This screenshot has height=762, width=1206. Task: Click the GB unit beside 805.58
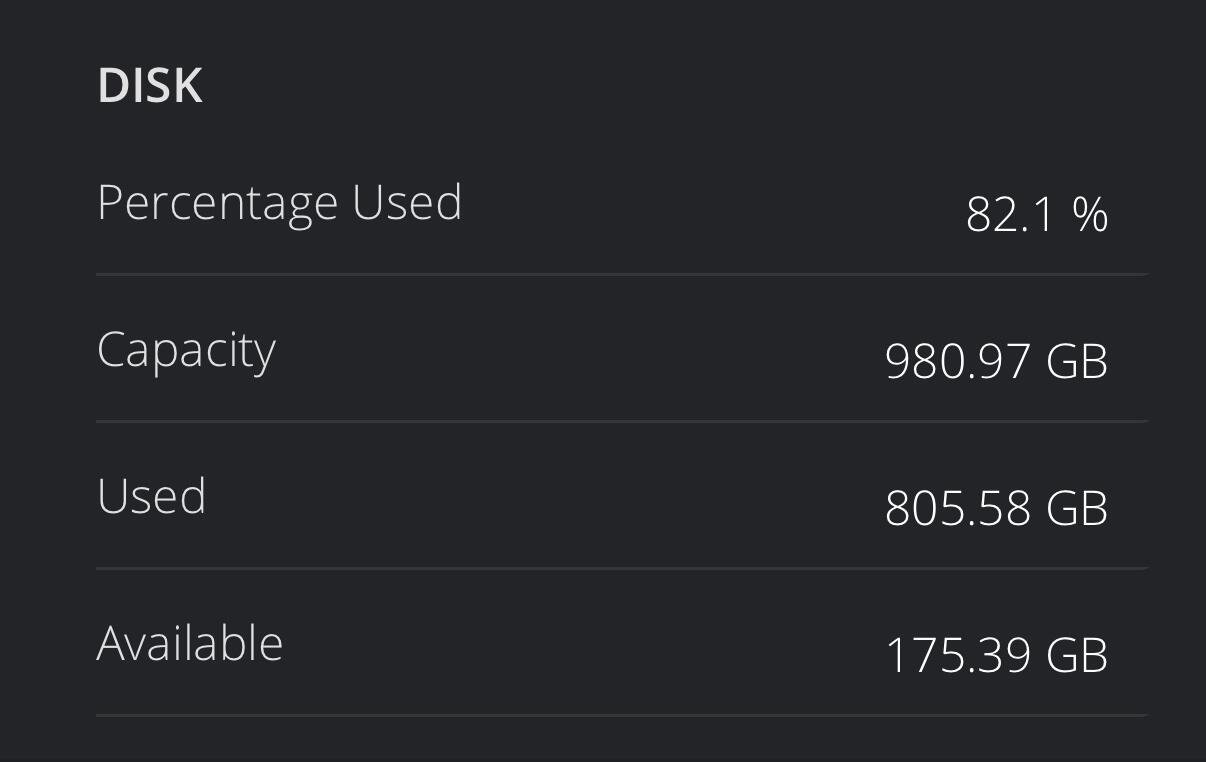tap(1077, 508)
